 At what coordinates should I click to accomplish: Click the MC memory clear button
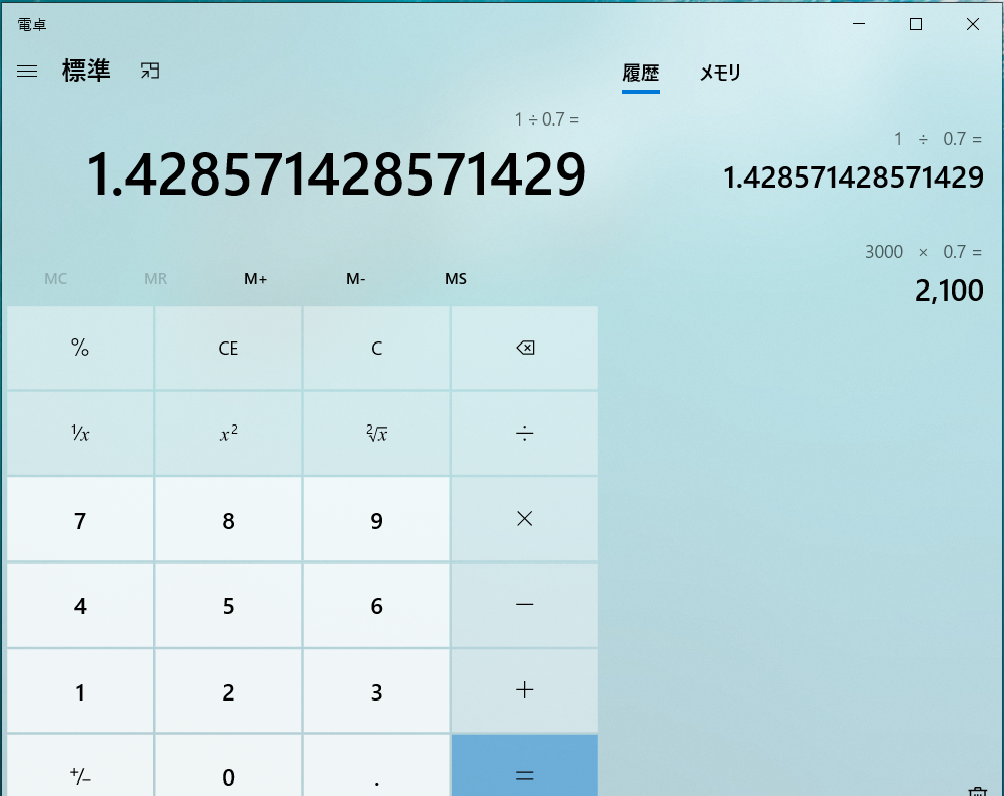(56, 279)
